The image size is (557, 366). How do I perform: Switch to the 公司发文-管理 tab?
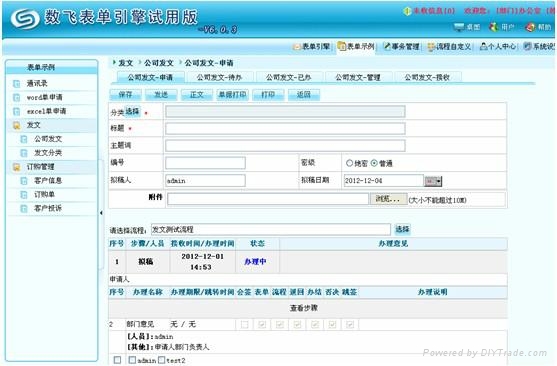tap(358, 77)
